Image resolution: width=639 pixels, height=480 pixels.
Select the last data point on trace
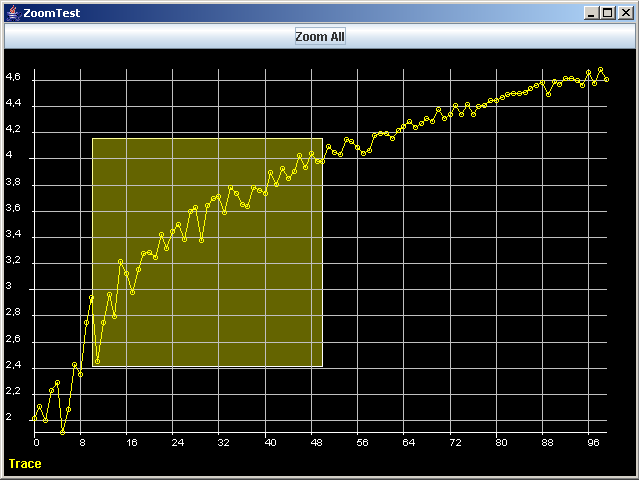606,79
